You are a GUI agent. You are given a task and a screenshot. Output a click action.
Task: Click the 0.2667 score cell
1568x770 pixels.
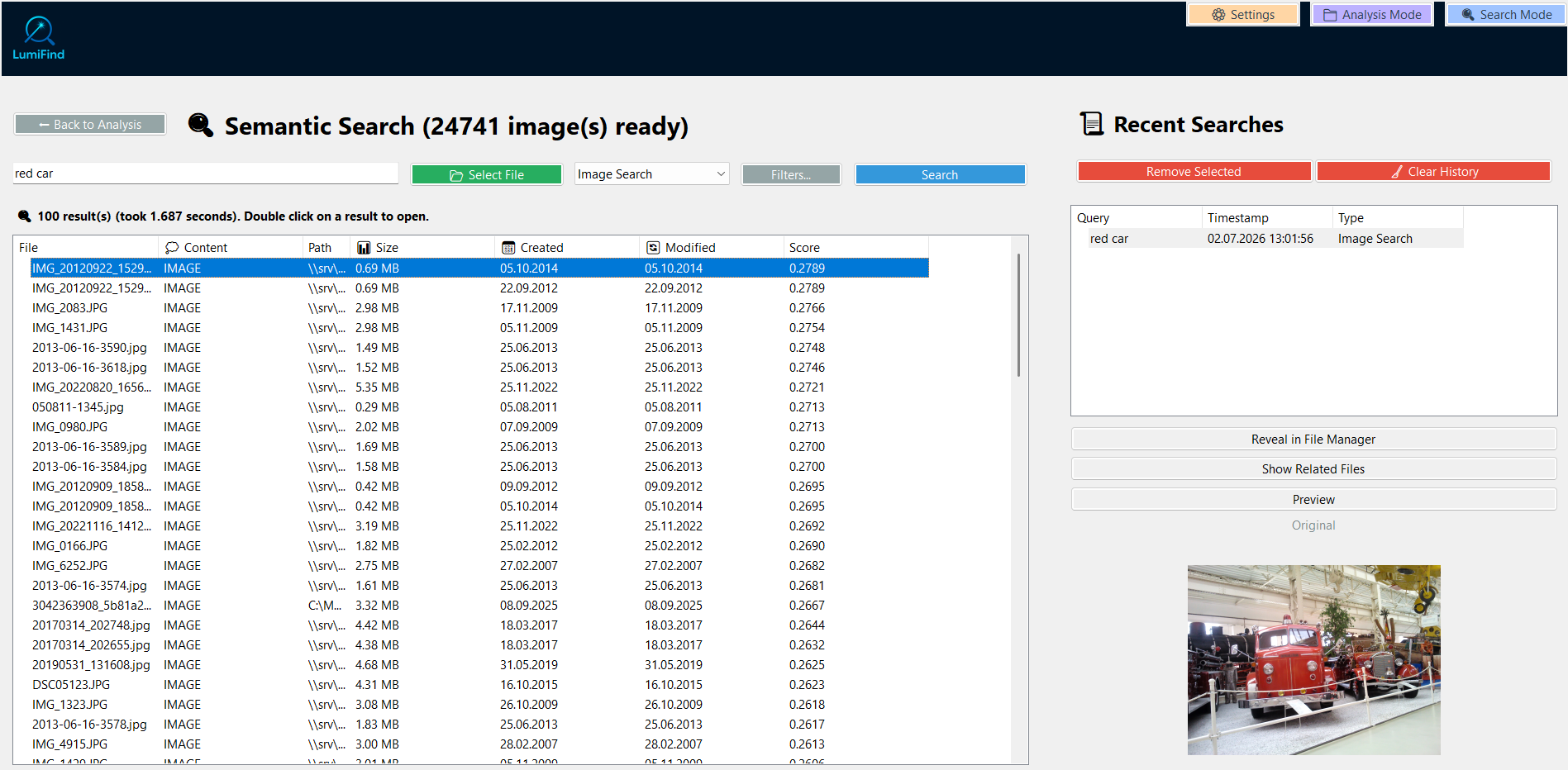(x=807, y=606)
